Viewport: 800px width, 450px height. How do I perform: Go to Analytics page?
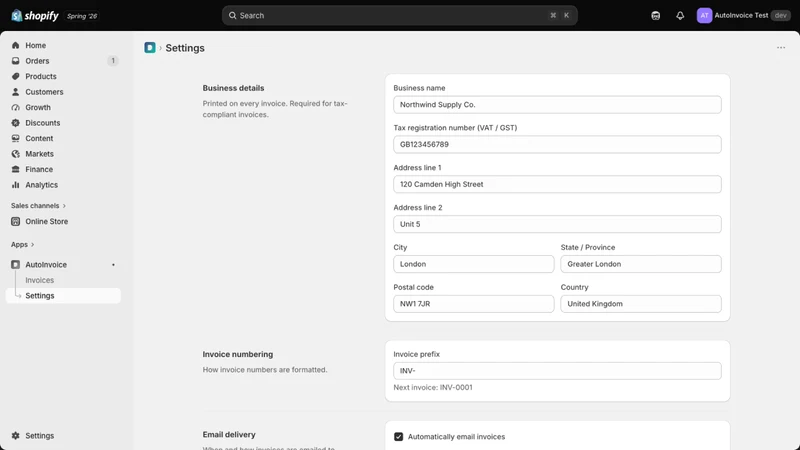[x=41, y=185]
